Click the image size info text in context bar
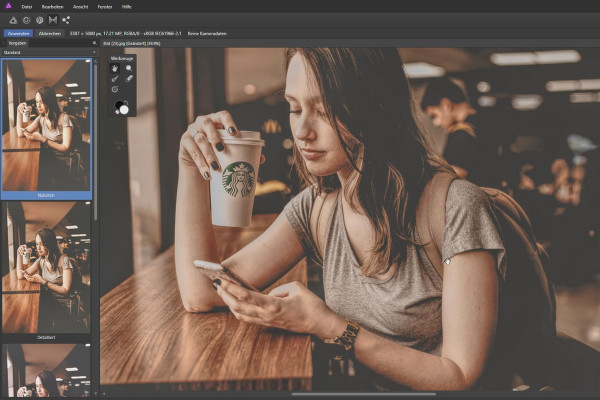600x400 pixels. click(x=126, y=34)
